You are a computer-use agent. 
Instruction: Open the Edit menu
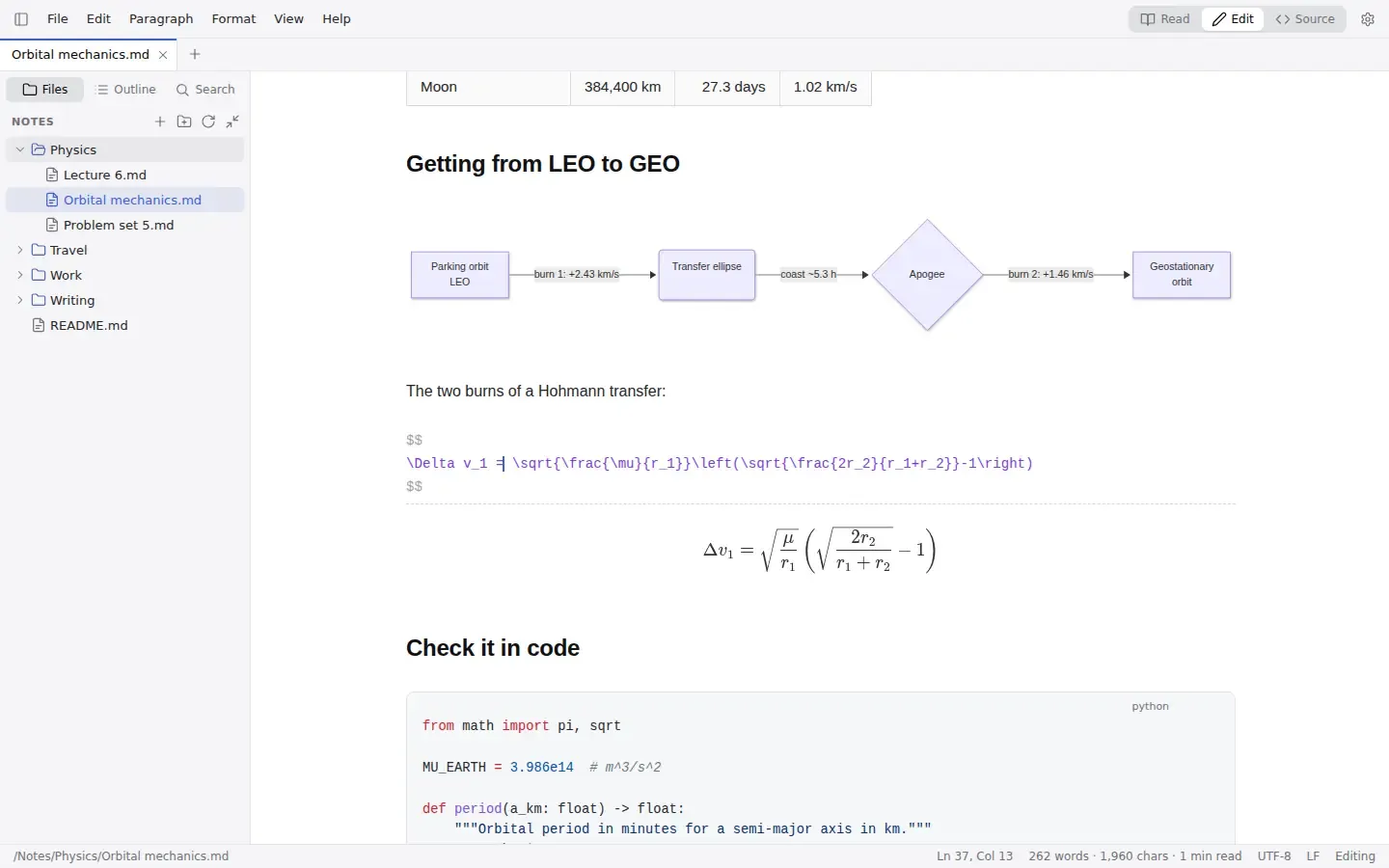click(98, 19)
